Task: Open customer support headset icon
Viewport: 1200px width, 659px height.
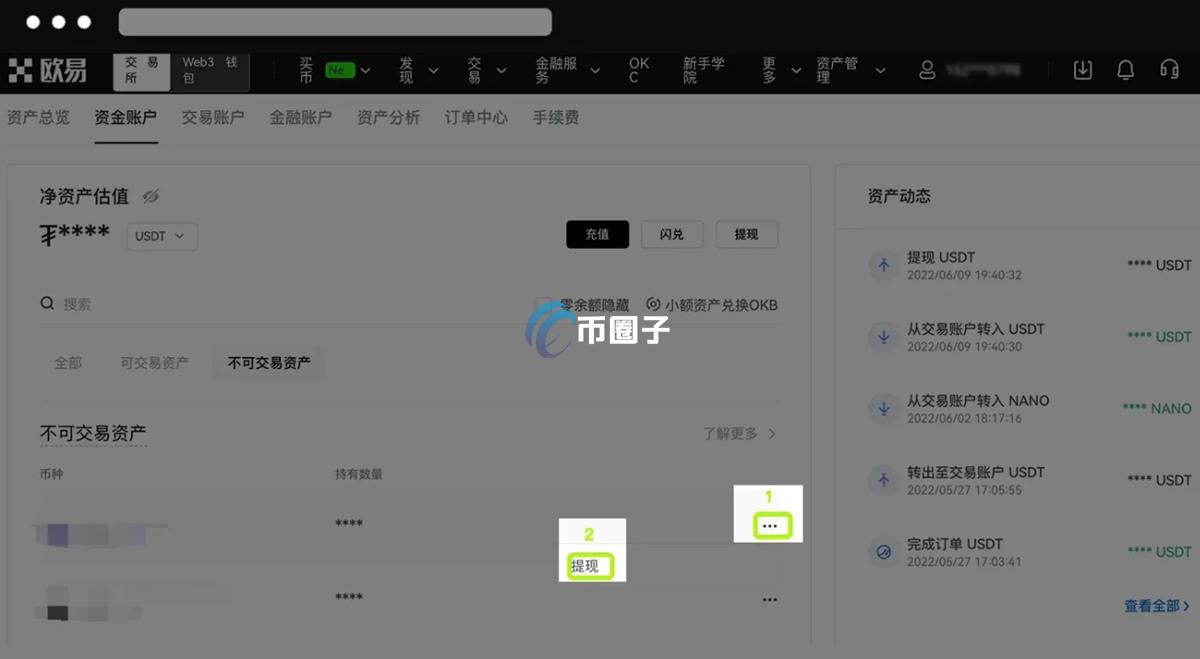Action: (1168, 70)
